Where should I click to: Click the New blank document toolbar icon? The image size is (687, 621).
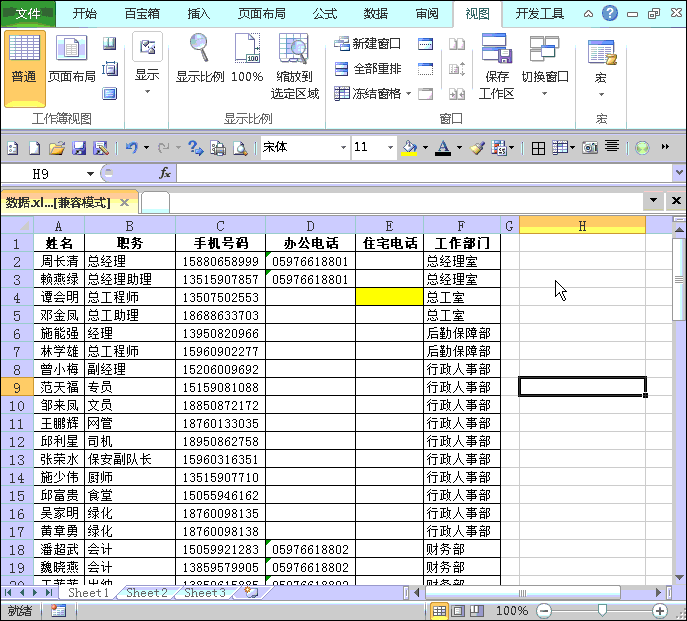pos(34,148)
